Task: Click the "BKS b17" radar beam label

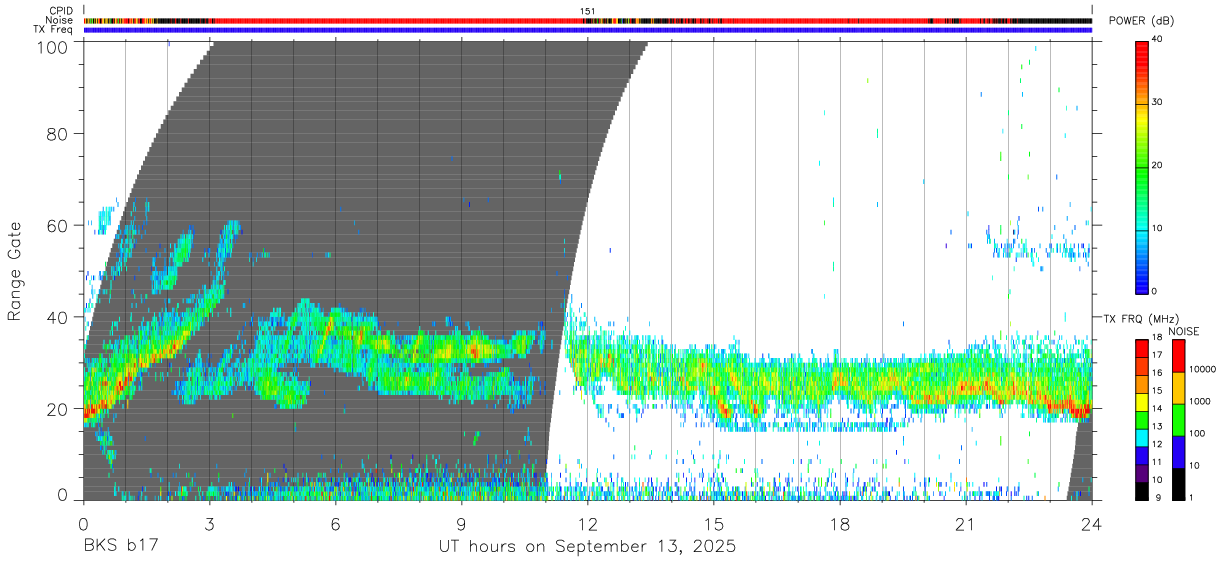Action: [122, 547]
